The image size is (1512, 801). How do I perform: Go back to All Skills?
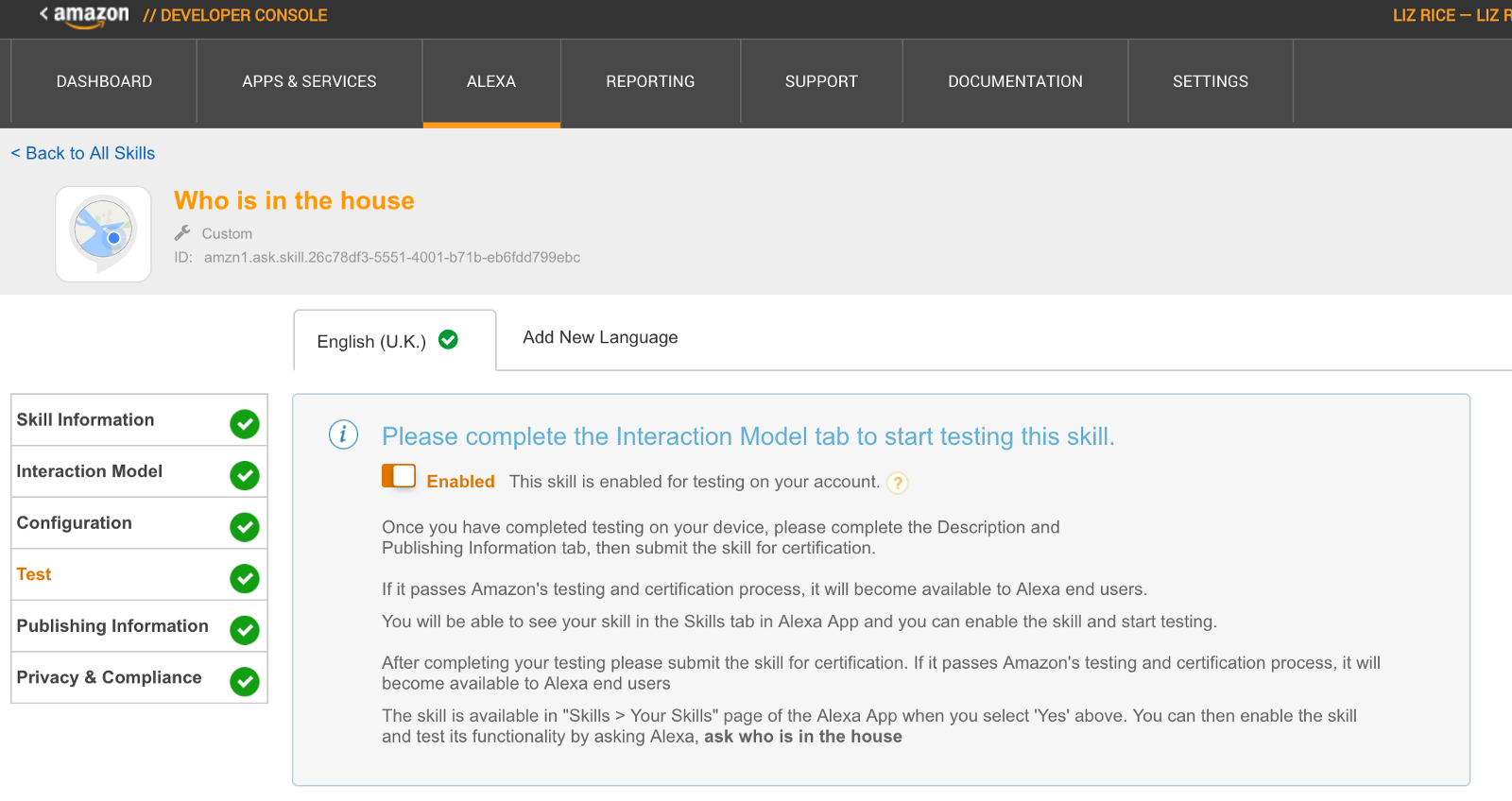tap(83, 153)
